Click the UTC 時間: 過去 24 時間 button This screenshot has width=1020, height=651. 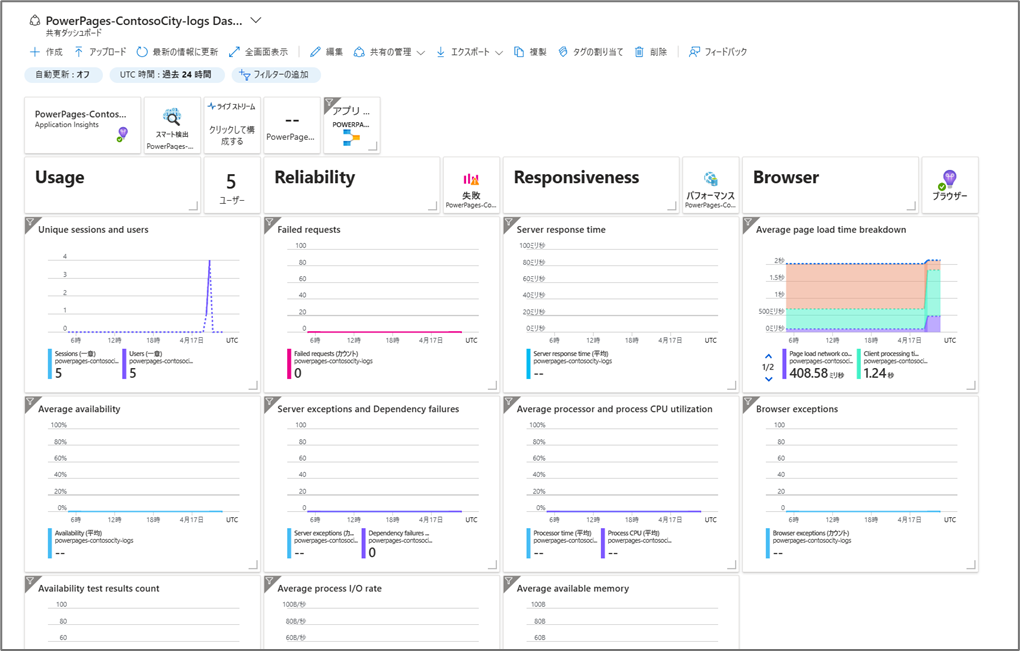coord(167,75)
